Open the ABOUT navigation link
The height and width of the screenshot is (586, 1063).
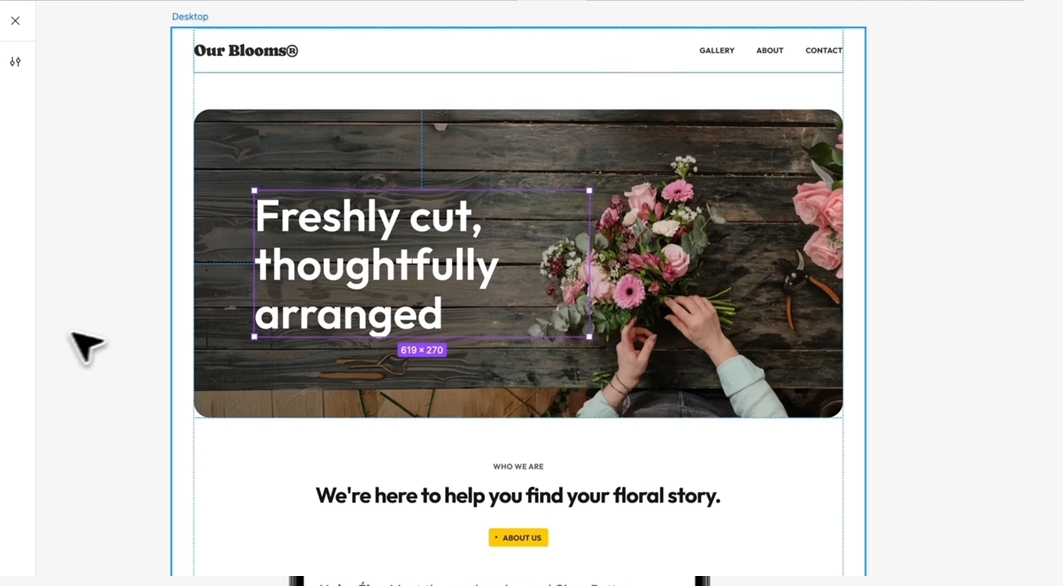point(769,50)
